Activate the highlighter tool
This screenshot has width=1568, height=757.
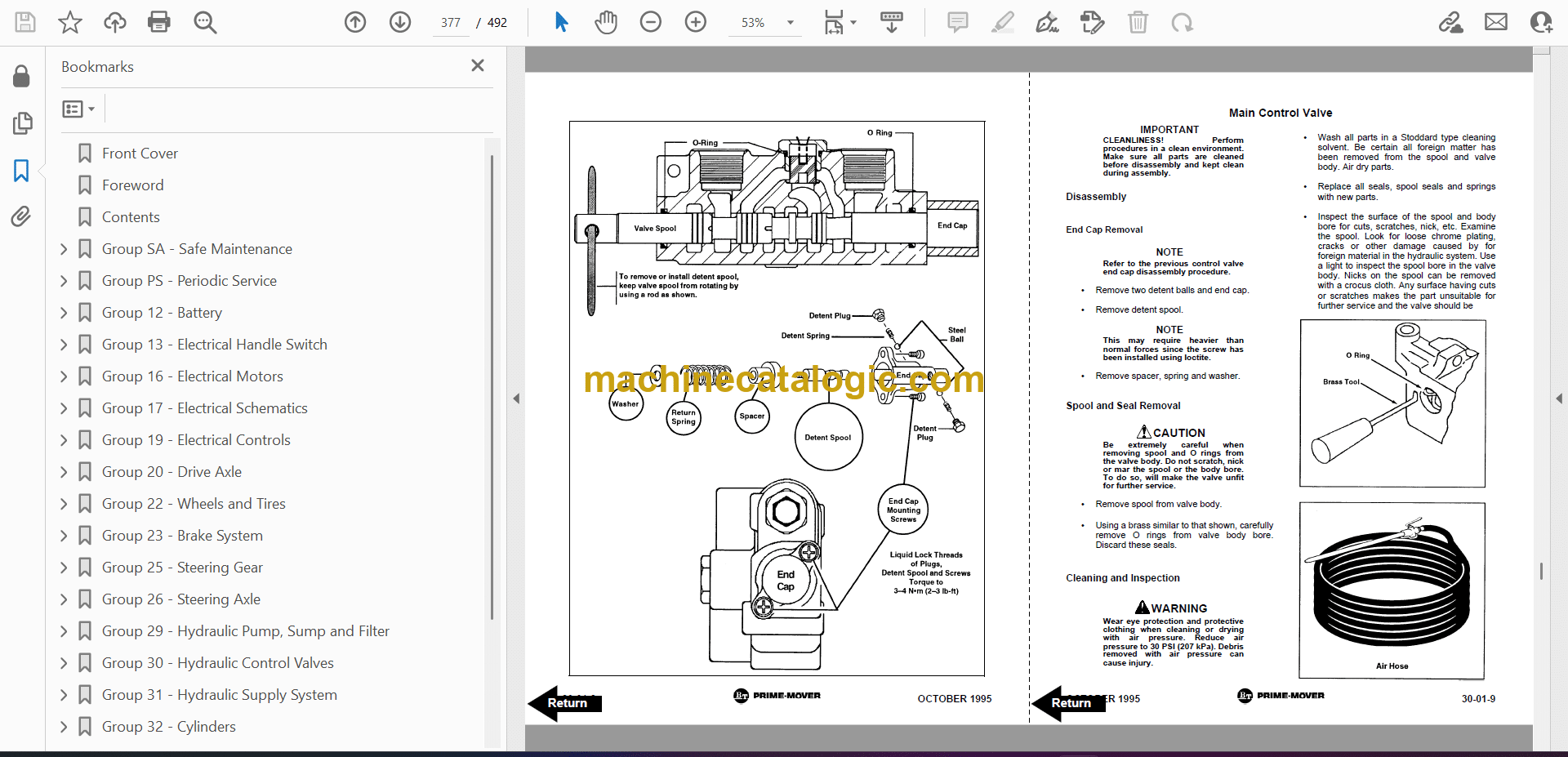pos(1002,22)
